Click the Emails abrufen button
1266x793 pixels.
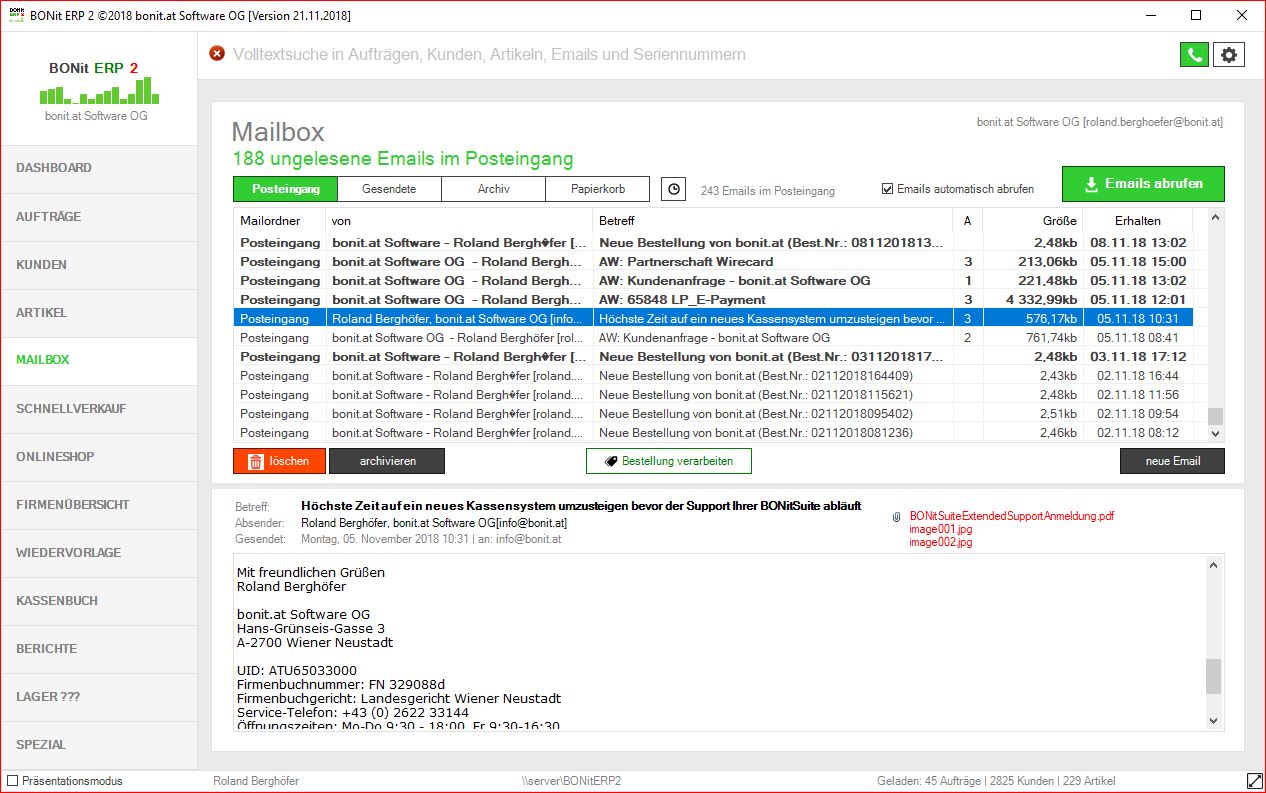click(x=1143, y=184)
